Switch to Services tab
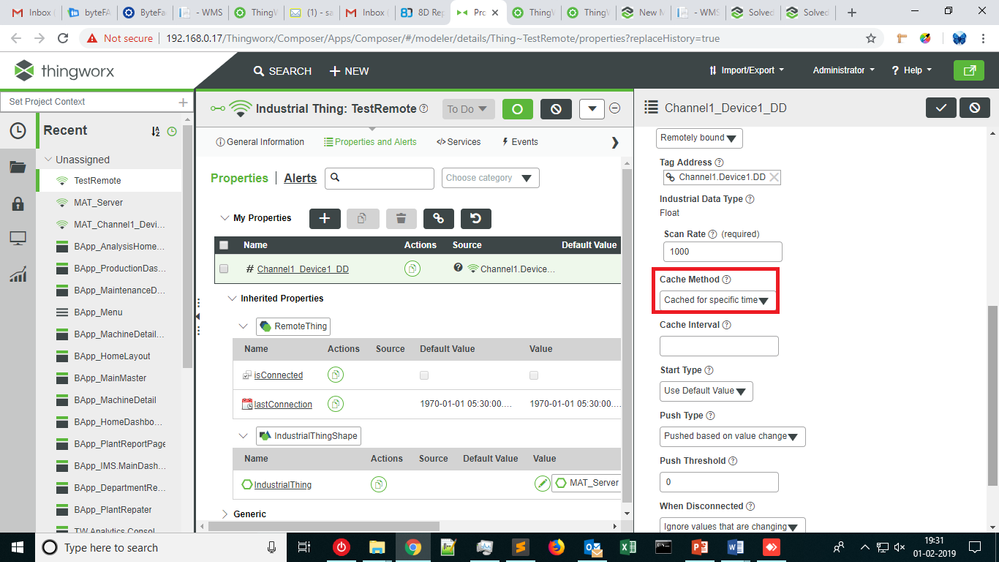The width and height of the screenshot is (999, 562). coord(459,142)
